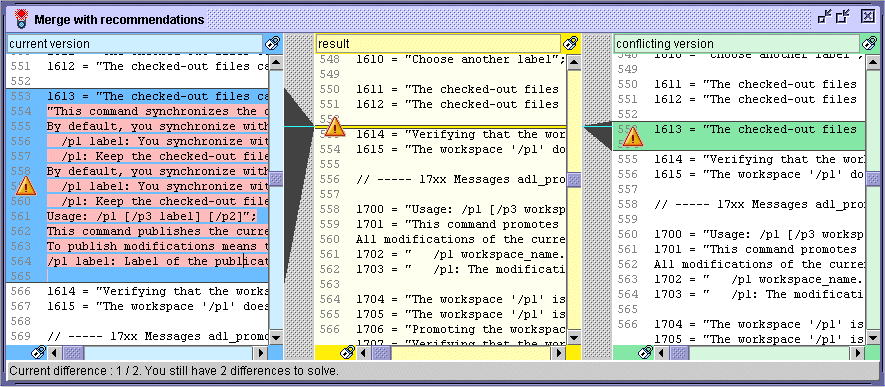The width and height of the screenshot is (885, 387).
Task: Click line 566 'l706 = Promoting the workspac' in result
Action: 461,329
